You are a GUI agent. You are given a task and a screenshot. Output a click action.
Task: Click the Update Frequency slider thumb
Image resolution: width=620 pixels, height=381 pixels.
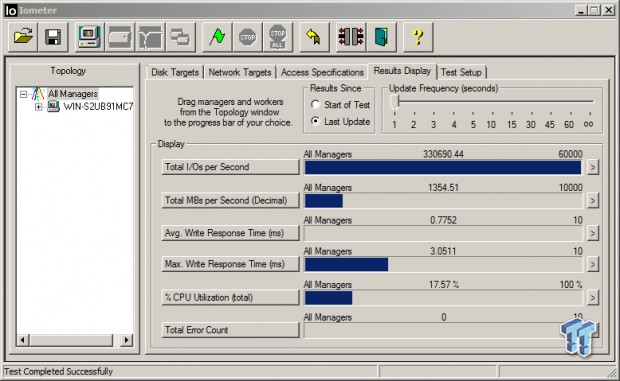(394, 102)
